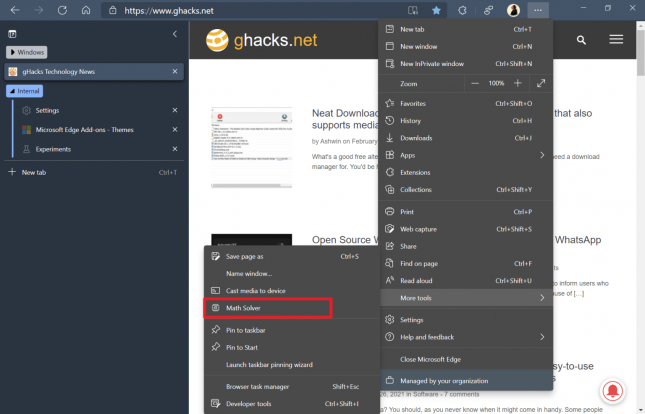Open the Collections menu entry
The height and width of the screenshot is (414, 645).
pos(415,189)
